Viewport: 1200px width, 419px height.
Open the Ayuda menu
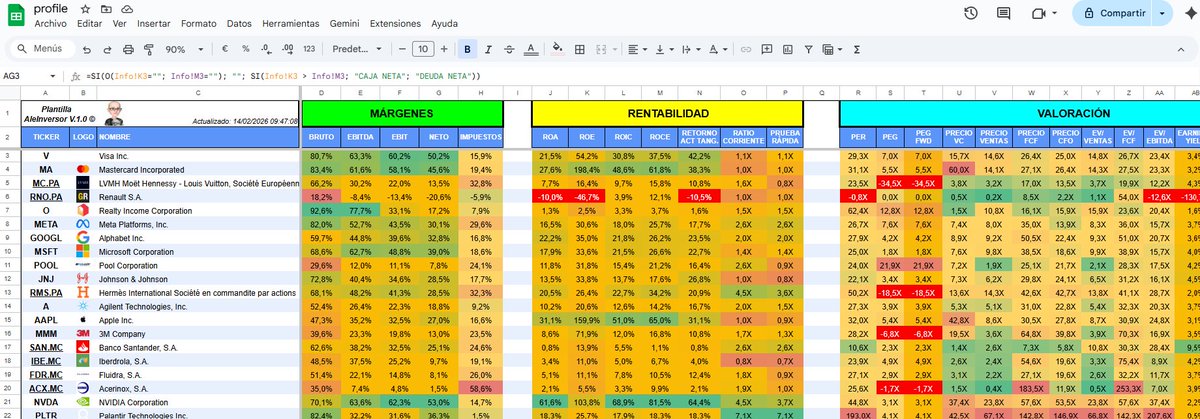tap(444, 22)
